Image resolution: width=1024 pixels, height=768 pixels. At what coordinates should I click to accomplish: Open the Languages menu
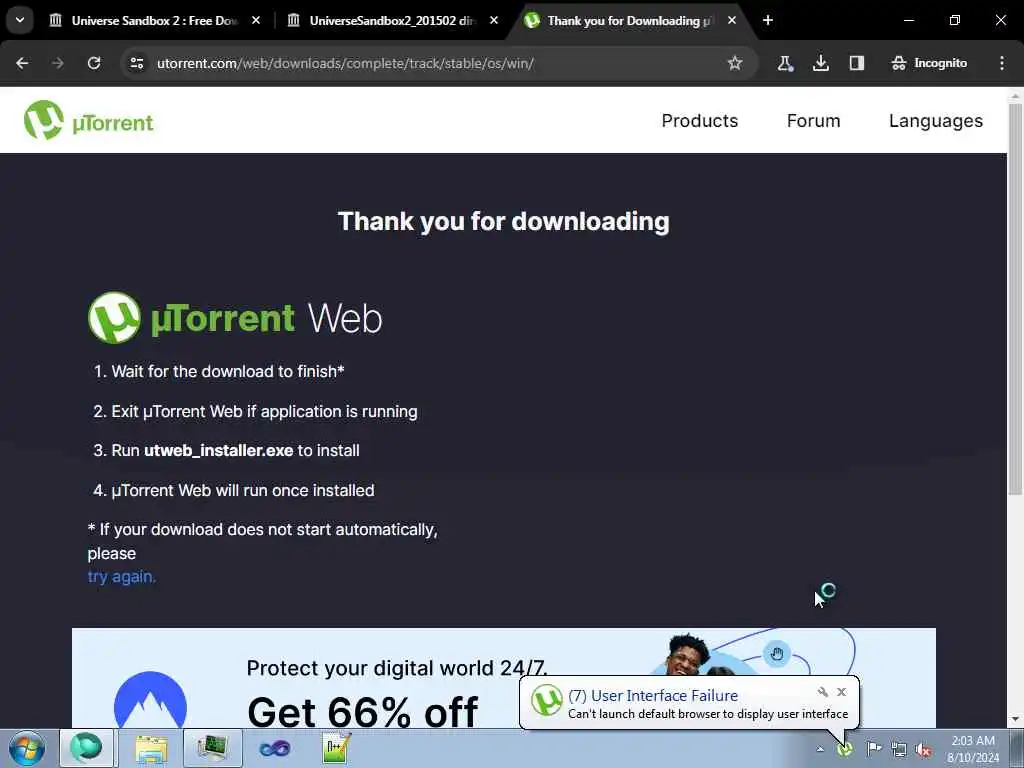pyautogui.click(x=935, y=121)
